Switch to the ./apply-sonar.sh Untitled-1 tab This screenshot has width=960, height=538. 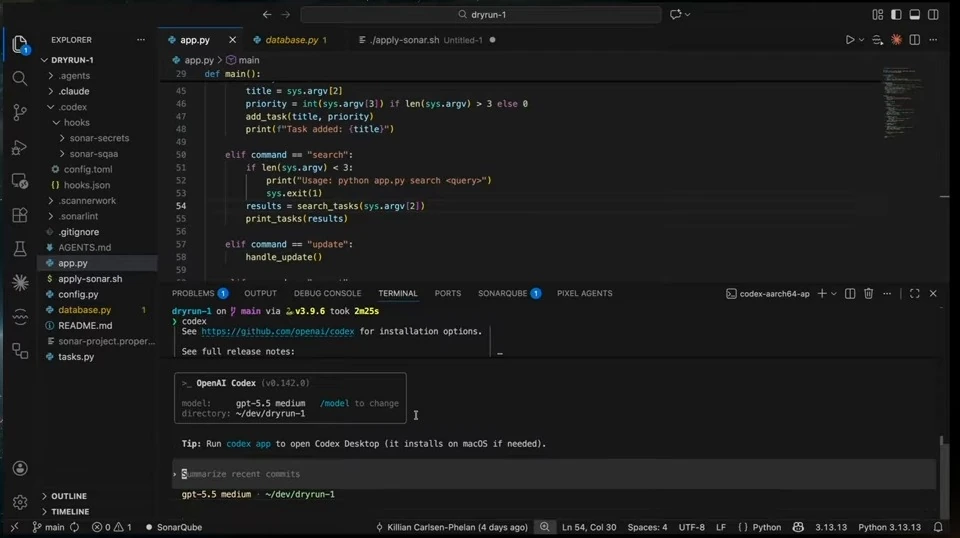[x=427, y=40]
